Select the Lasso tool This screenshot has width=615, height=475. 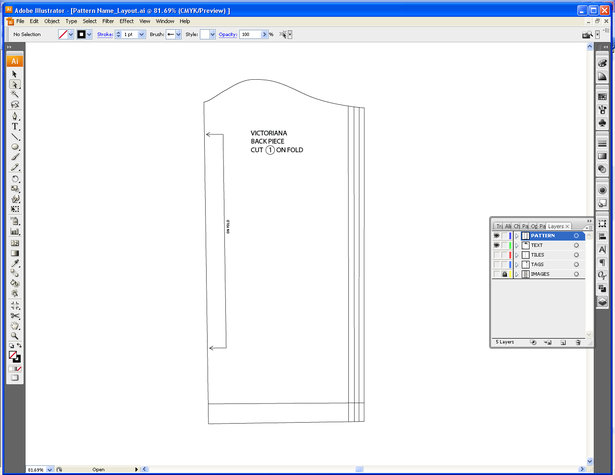(15, 105)
